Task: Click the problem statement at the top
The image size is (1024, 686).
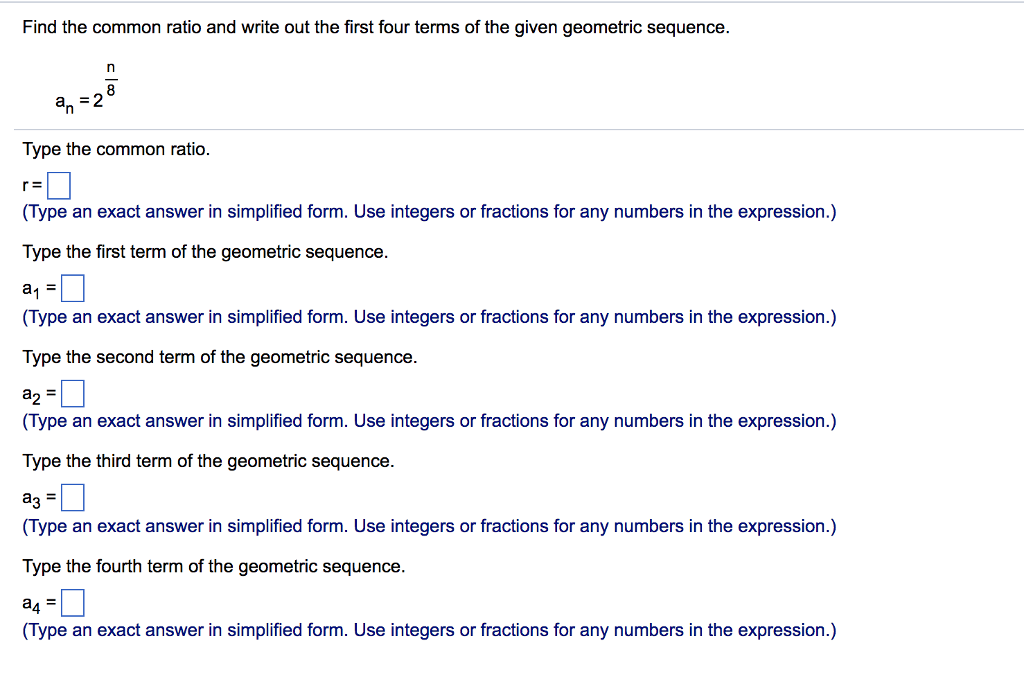Action: pyautogui.click(x=374, y=27)
